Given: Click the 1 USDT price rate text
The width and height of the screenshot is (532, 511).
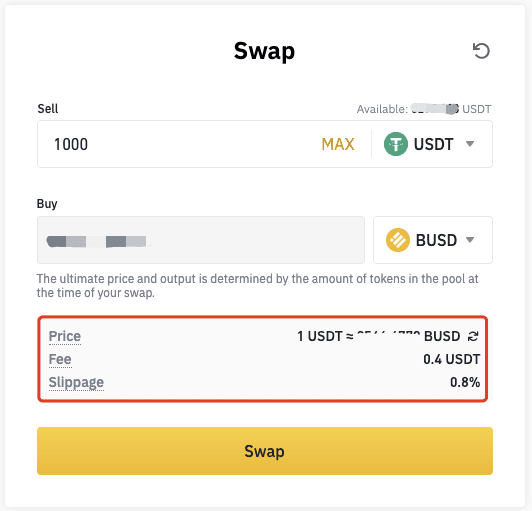Looking at the screenshot, I should click(x=379, y=336).
